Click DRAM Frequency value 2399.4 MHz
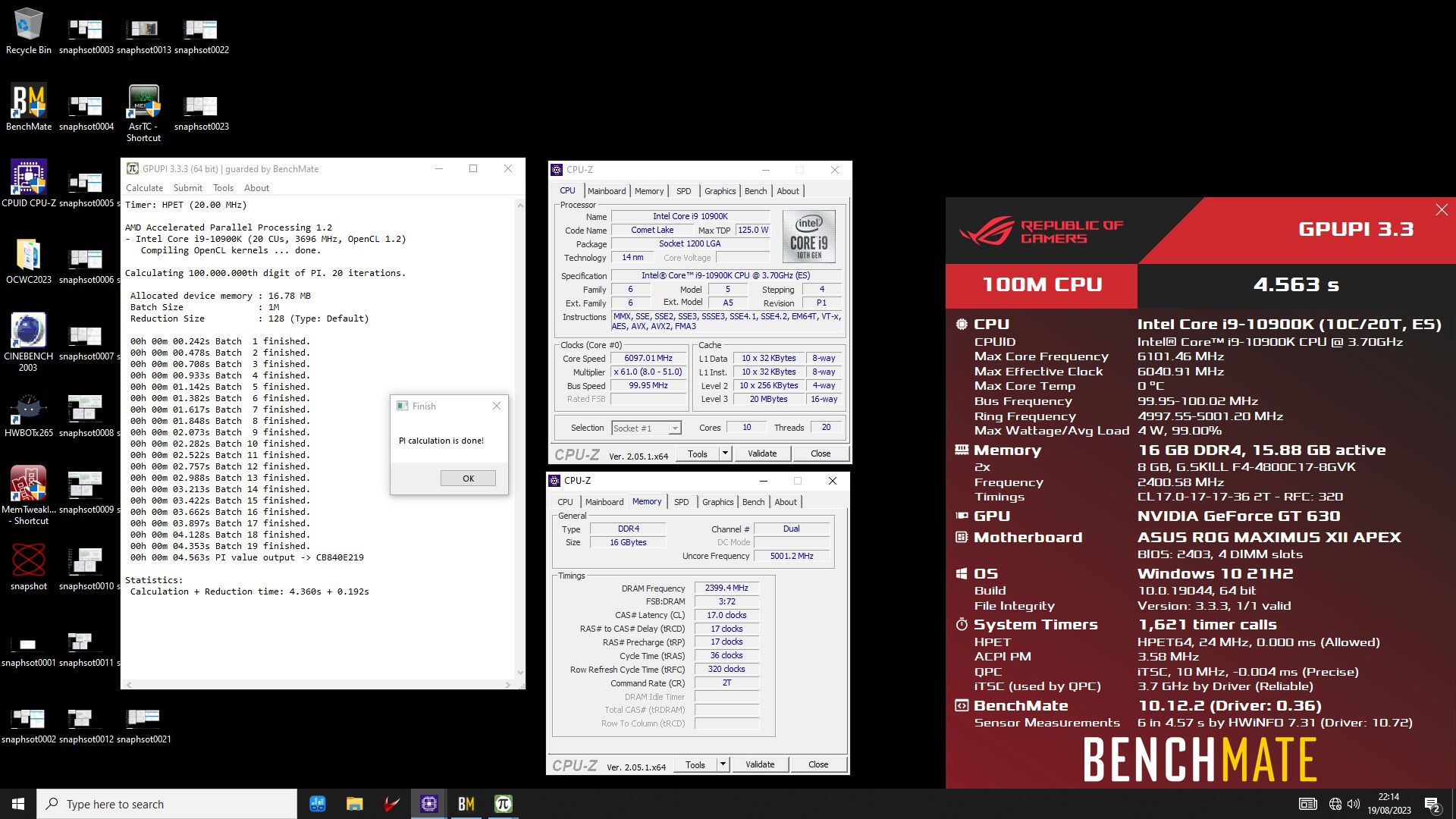Image resolution: width=1456 pixels, height=819 pixels. 726,588
